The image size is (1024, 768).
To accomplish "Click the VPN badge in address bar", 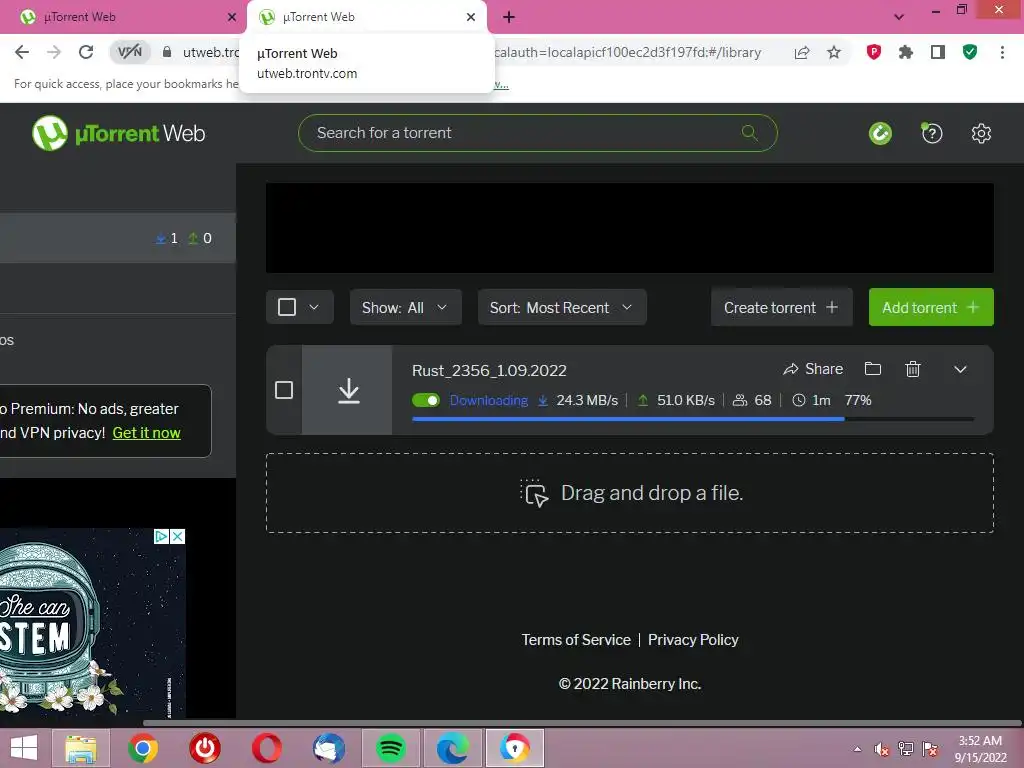I will click(x=129, y=52).
